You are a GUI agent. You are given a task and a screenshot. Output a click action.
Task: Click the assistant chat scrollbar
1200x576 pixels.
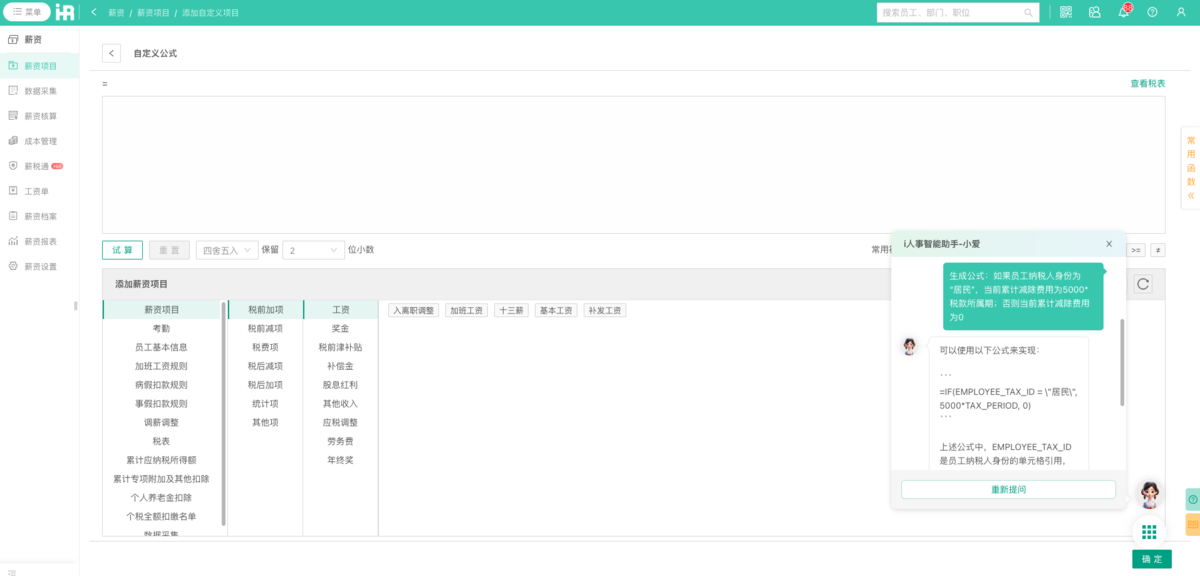(x=1122, y=363)
